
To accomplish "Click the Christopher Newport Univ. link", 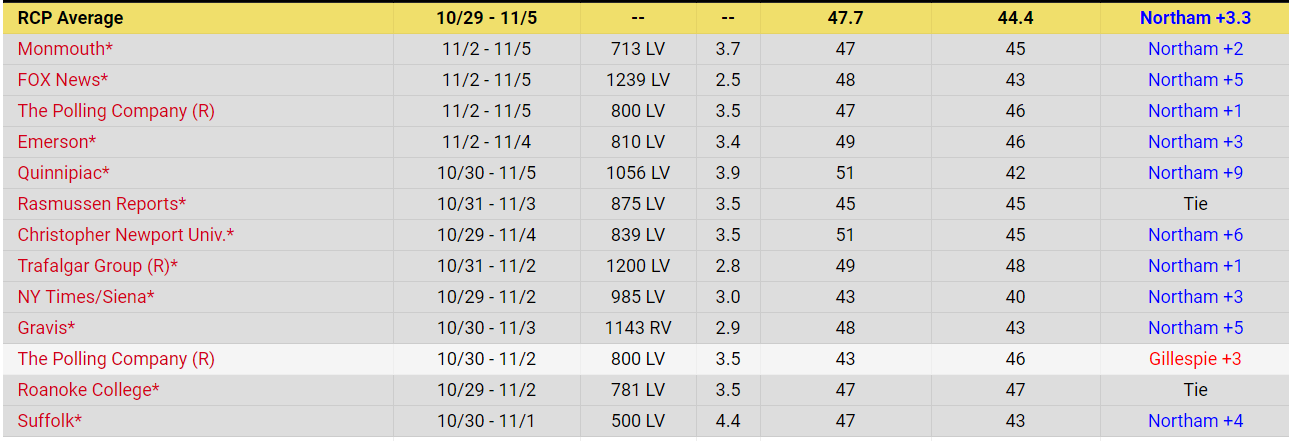I will tap(125, 235).
